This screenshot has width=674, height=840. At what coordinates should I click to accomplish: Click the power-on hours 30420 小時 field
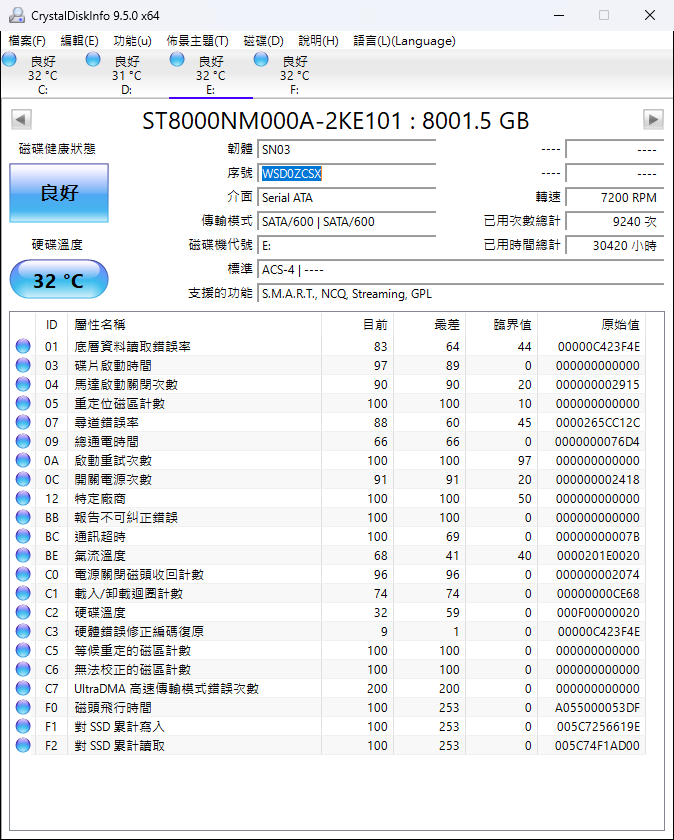(615, 245)
